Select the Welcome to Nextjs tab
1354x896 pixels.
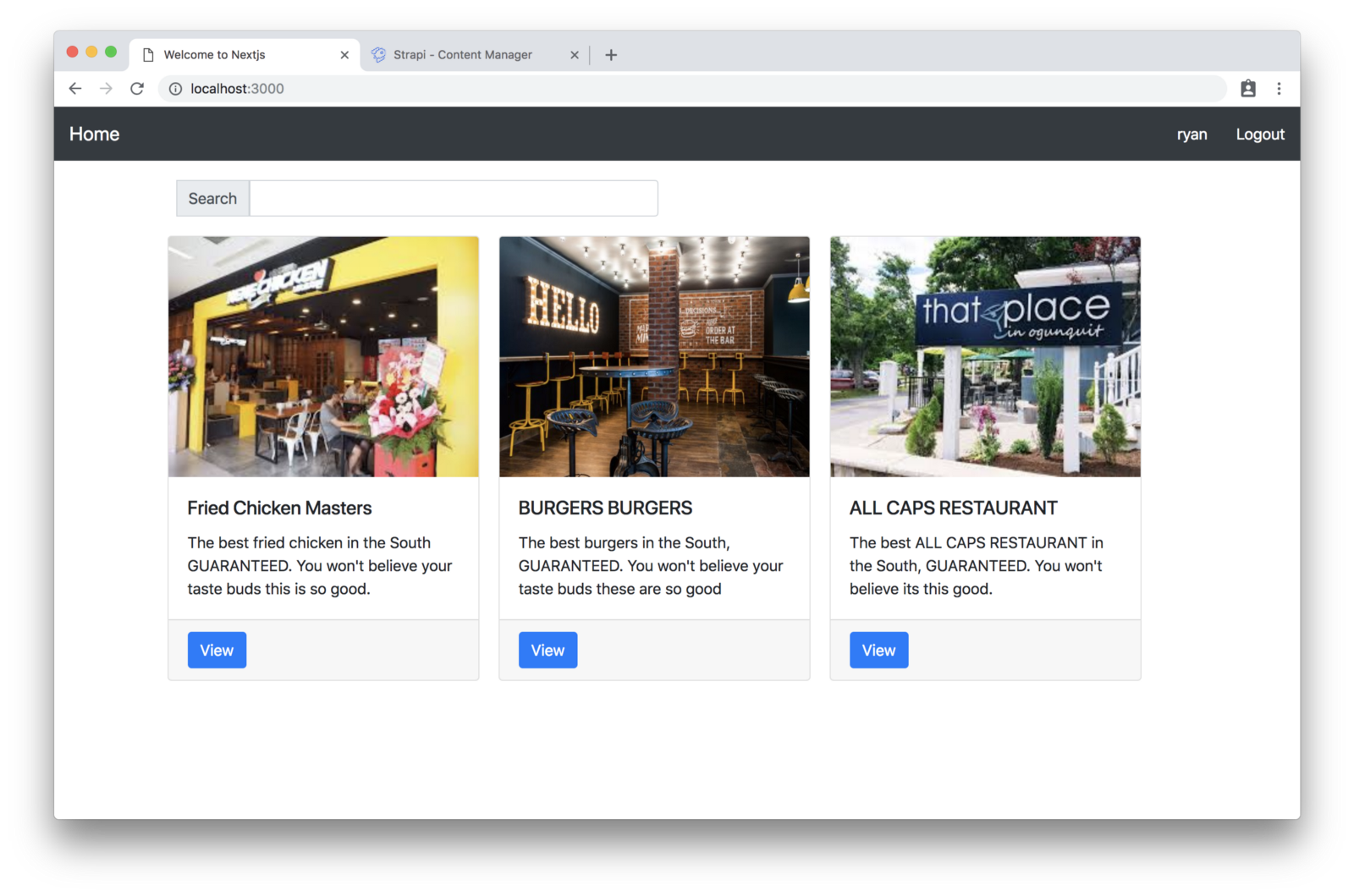tap(214, 55)
